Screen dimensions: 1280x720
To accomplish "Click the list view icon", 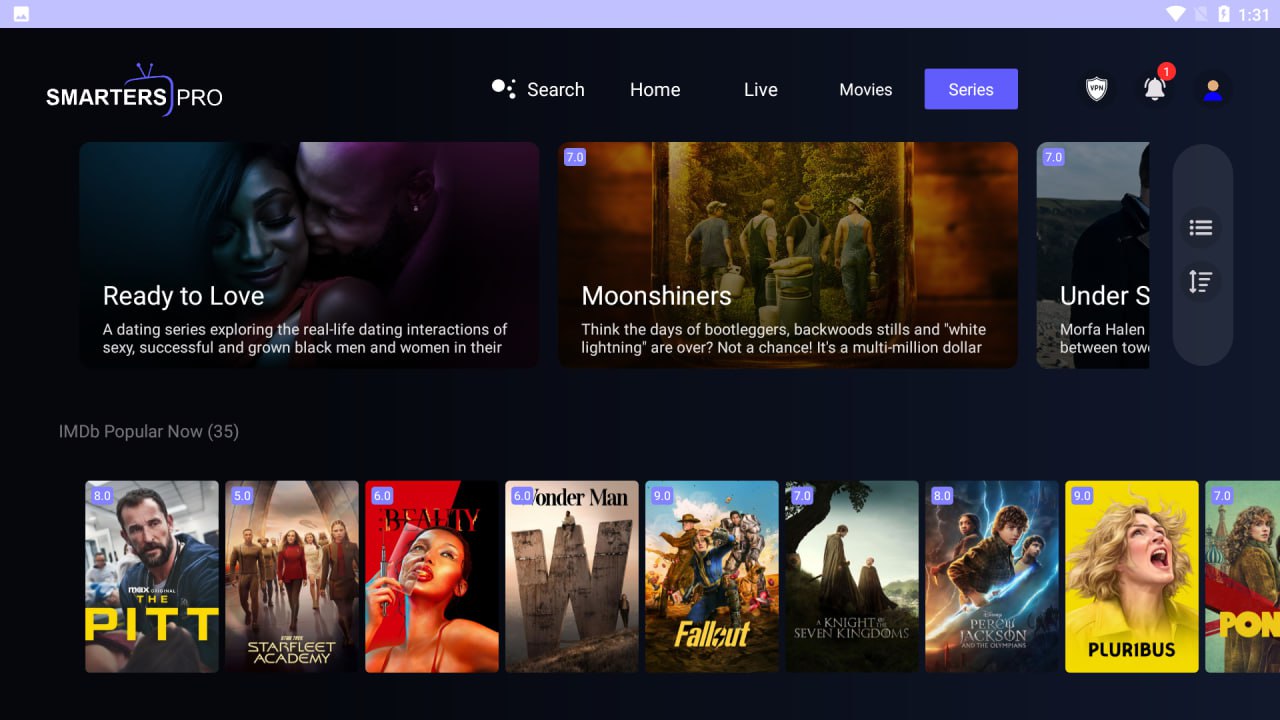I will (1201, 228).
